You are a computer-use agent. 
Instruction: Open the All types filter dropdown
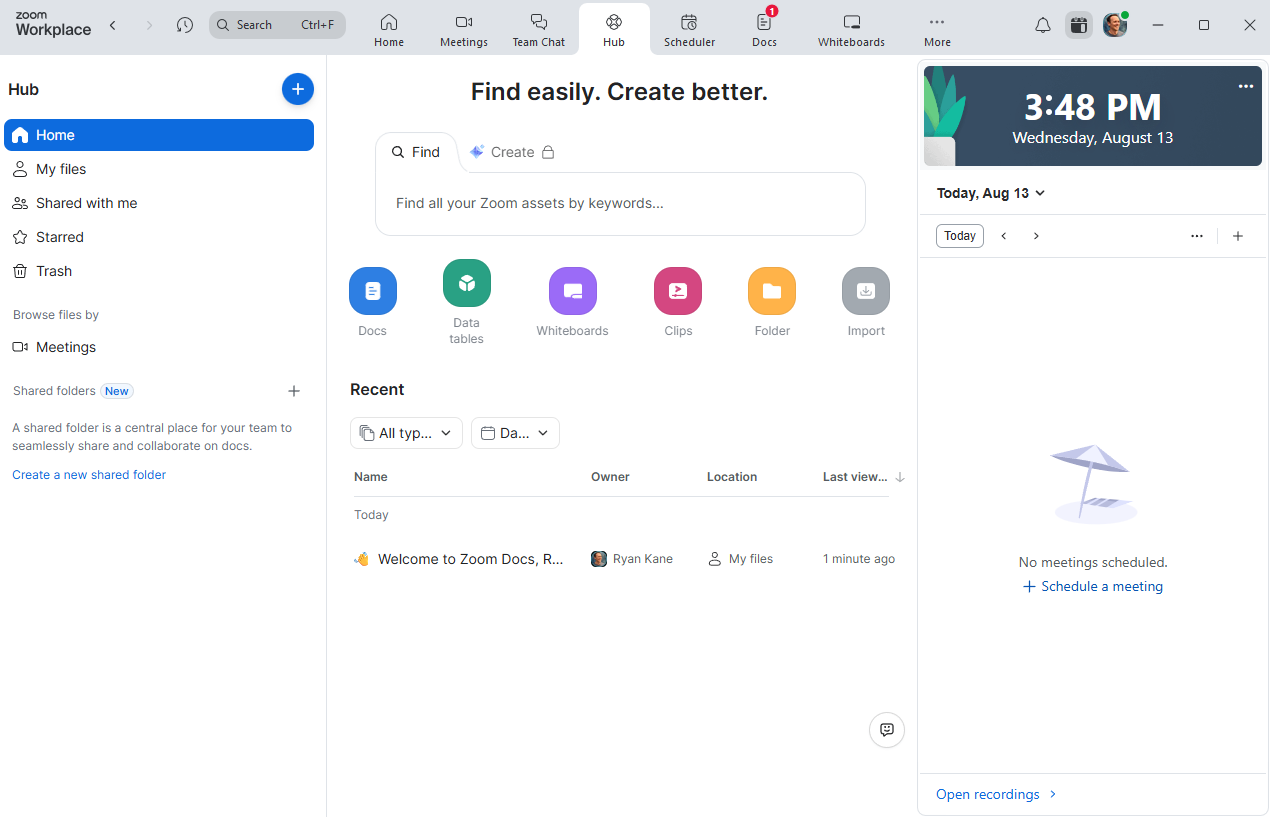pyautogui.click(x=406, y=433)
